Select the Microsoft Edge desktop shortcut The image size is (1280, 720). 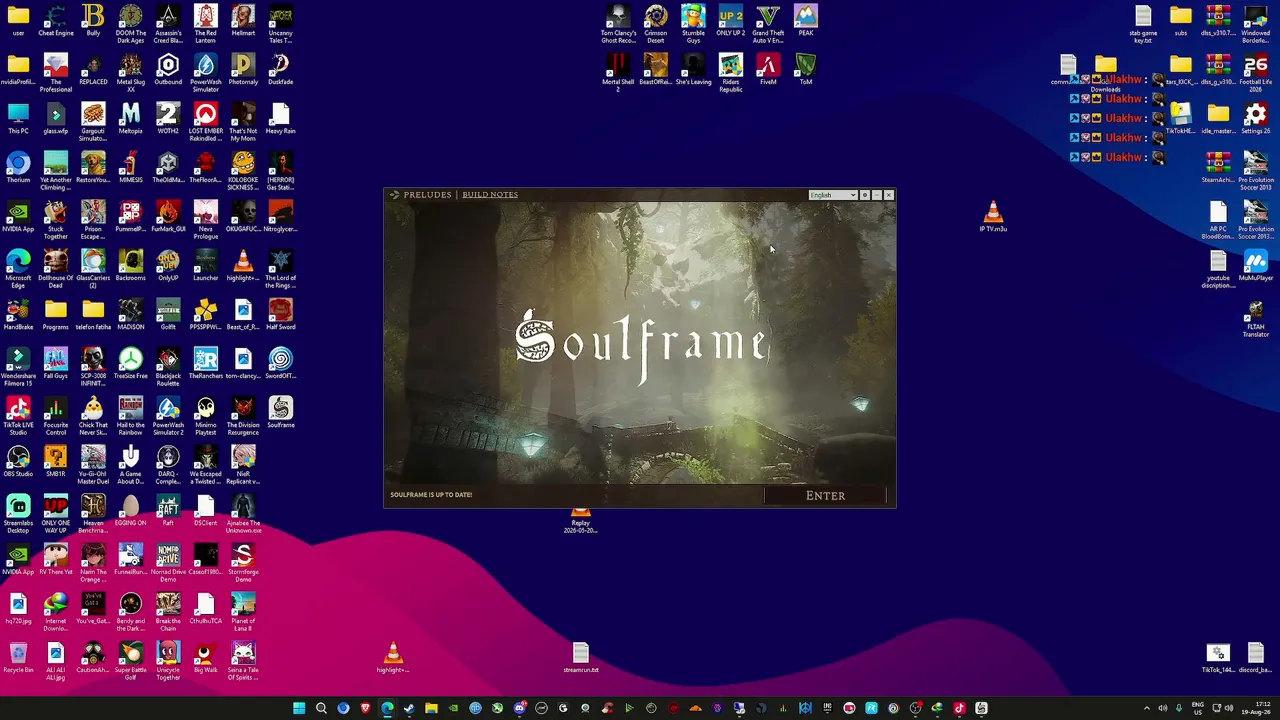coord(18,268)
